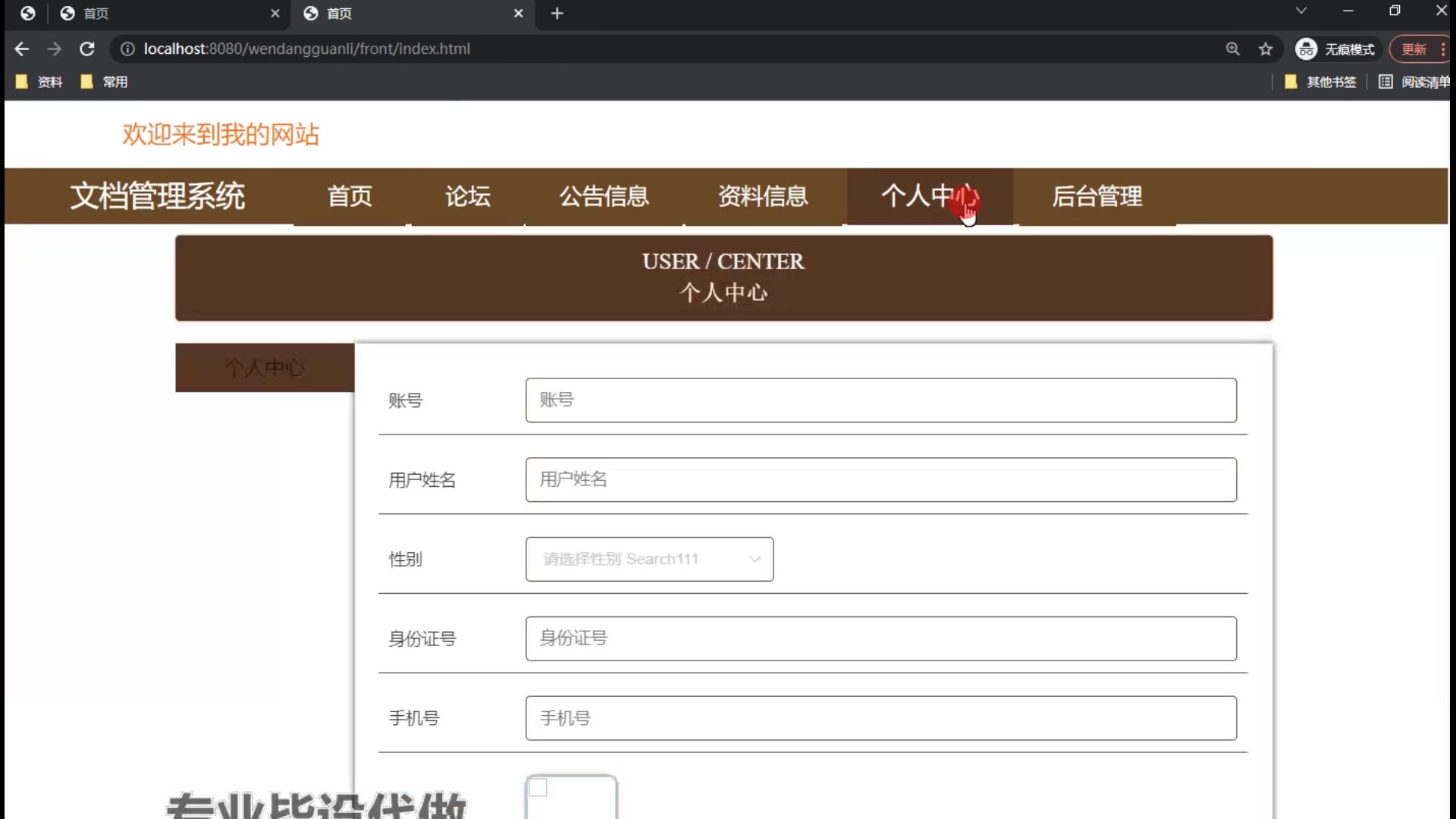Click the incognito mode icon
This screenshot has width=1456, height=819.
click(1306, 49)
